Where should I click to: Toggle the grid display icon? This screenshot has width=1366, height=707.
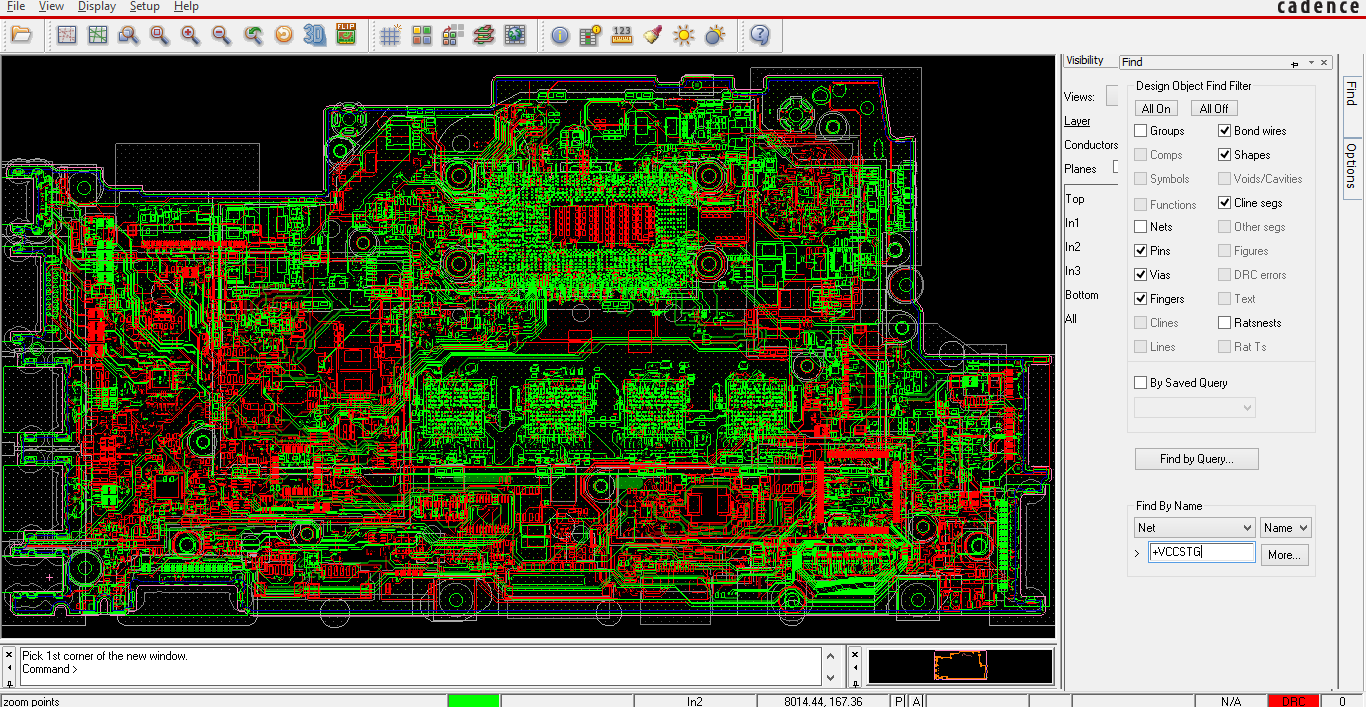point(390,35)
